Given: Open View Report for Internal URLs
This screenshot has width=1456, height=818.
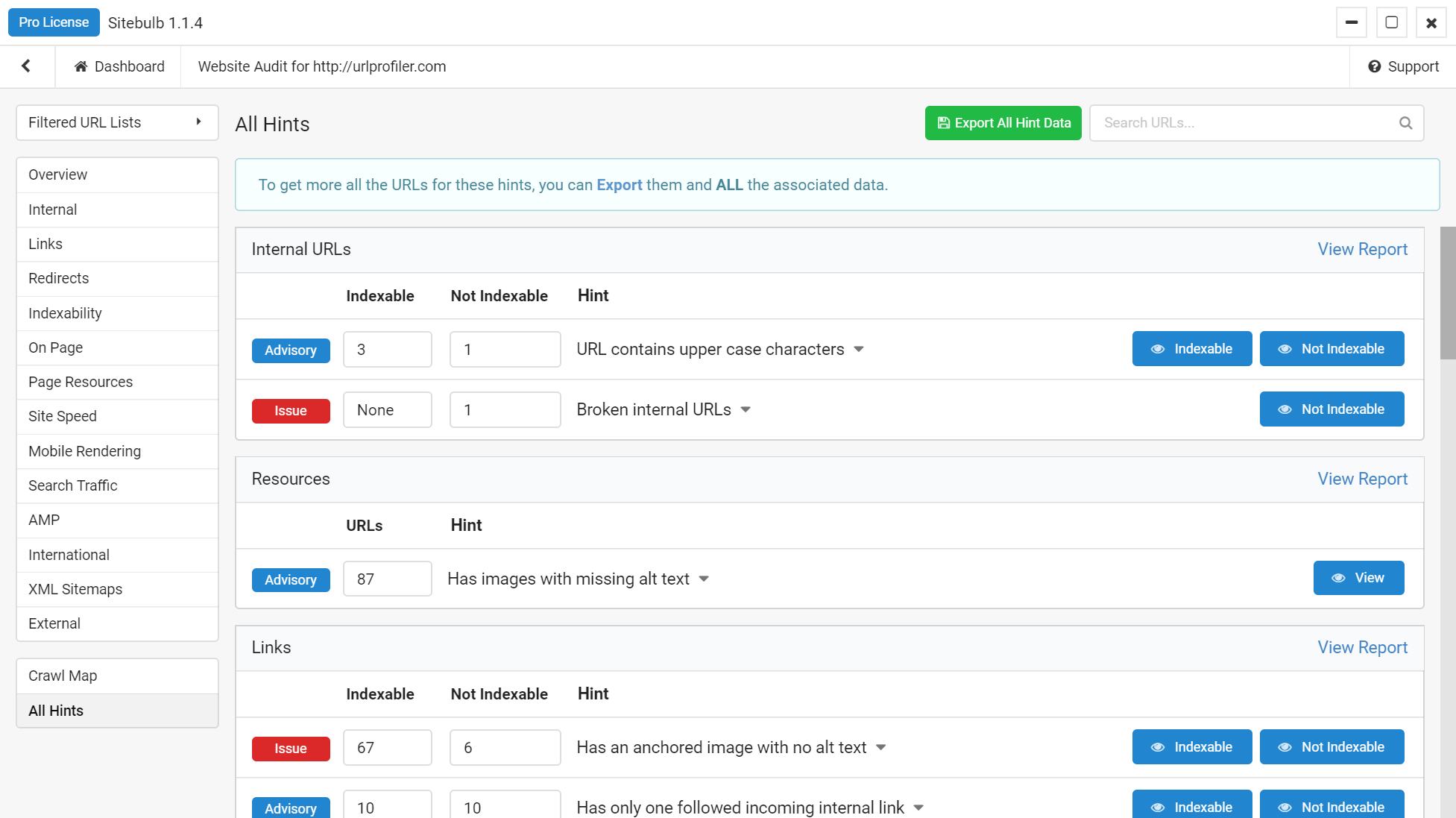Looking at the screenshot, I should [1362, 249].
